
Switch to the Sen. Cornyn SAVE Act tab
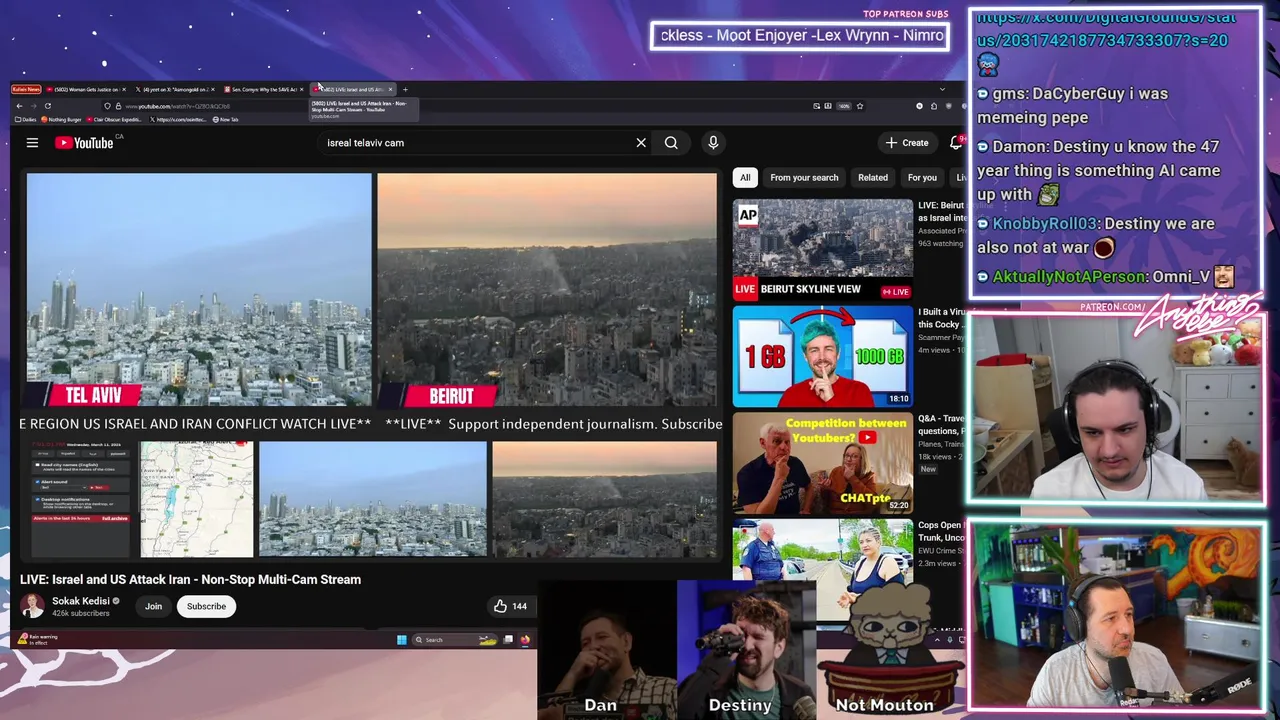(x=262, y=90)
